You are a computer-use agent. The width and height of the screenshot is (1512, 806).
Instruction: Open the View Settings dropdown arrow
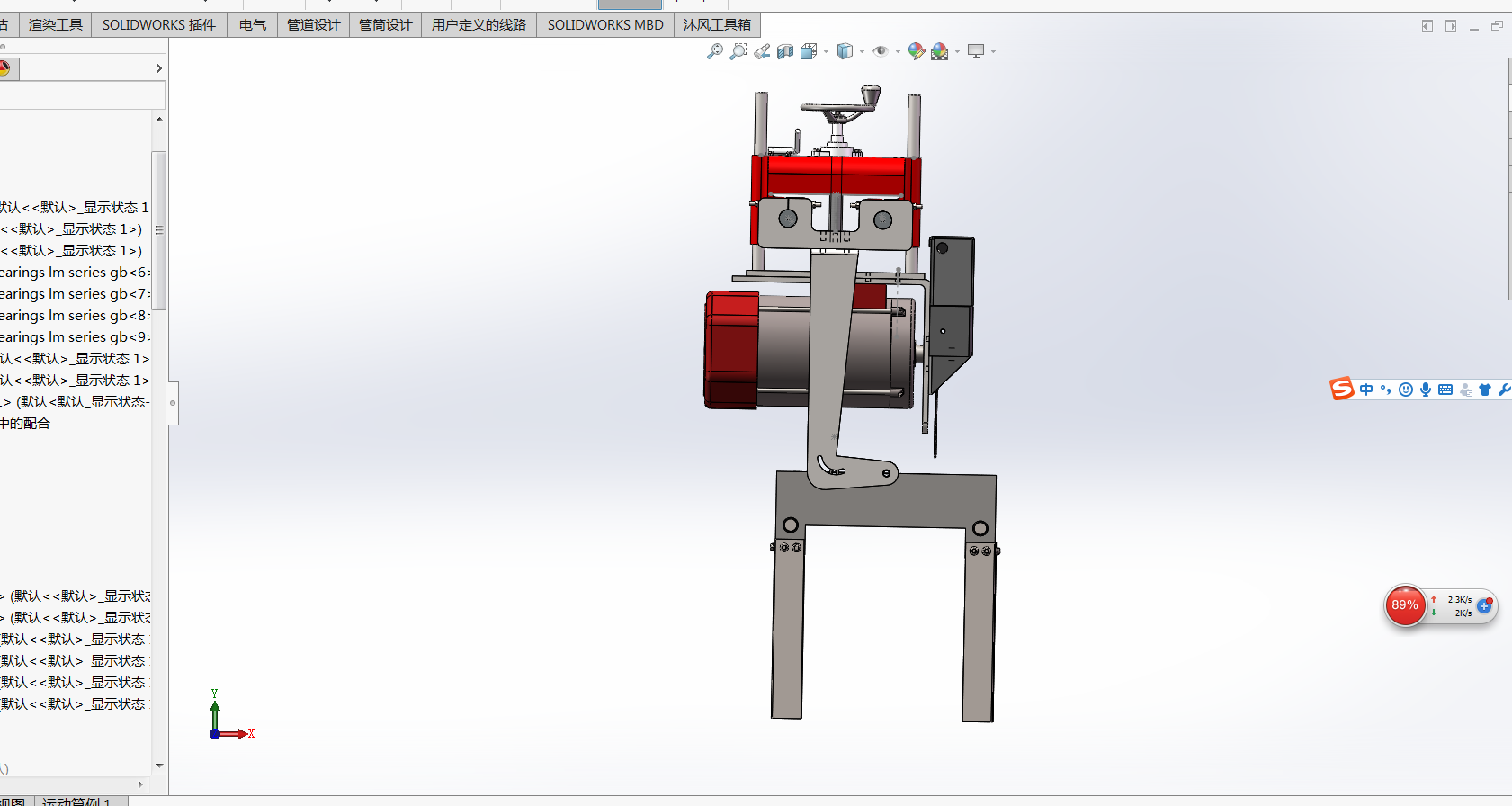click(993, 52)
